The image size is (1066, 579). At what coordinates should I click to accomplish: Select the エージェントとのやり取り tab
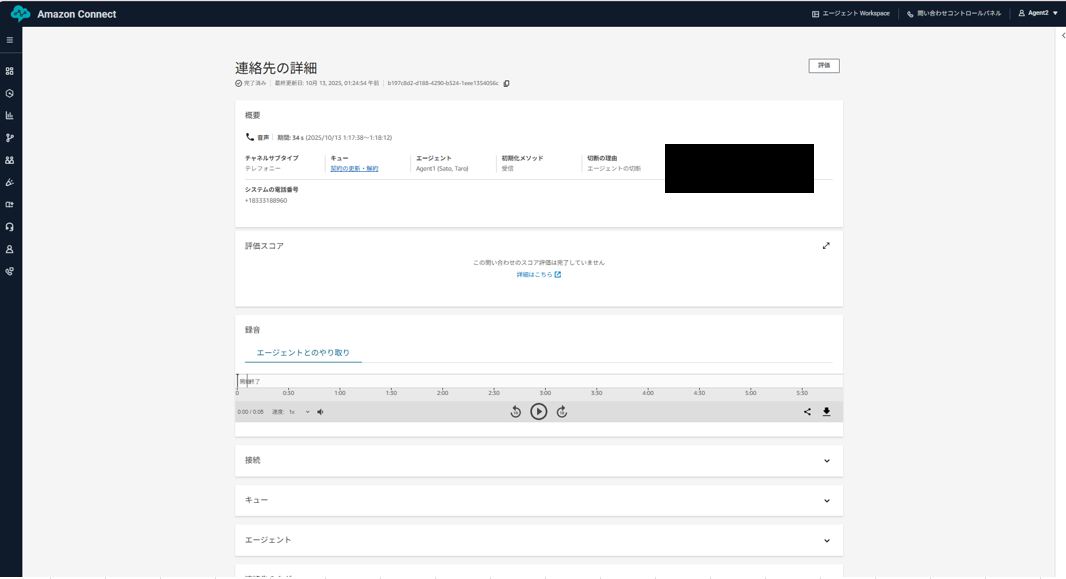[x=303, y=353]
